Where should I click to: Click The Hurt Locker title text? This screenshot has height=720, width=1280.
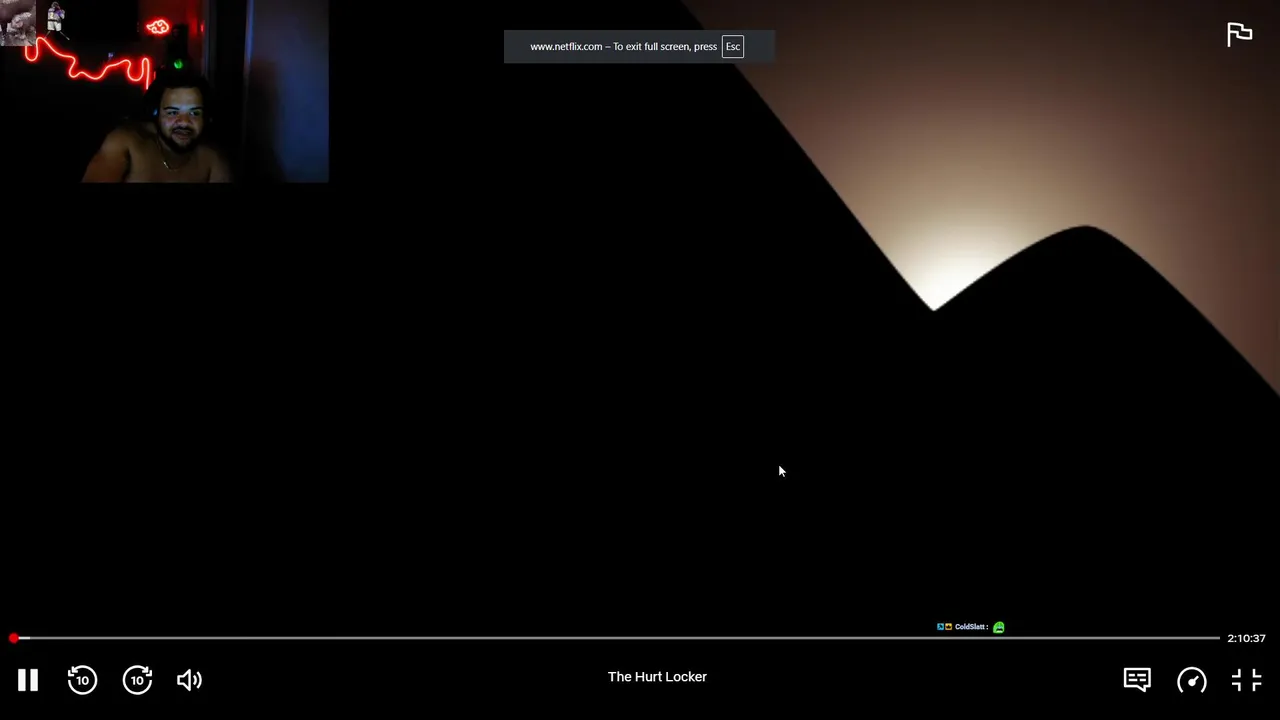[657, 677]
